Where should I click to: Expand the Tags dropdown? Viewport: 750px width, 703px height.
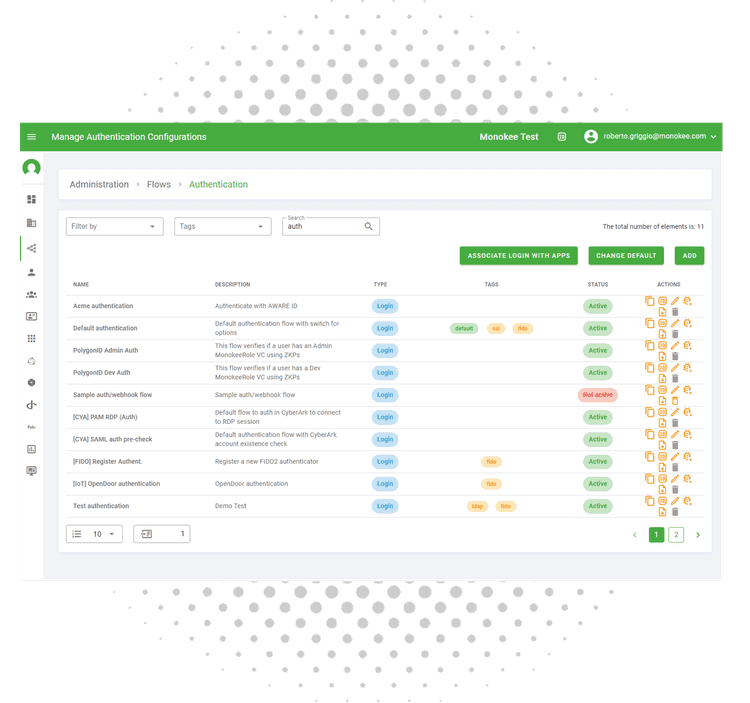222,227
